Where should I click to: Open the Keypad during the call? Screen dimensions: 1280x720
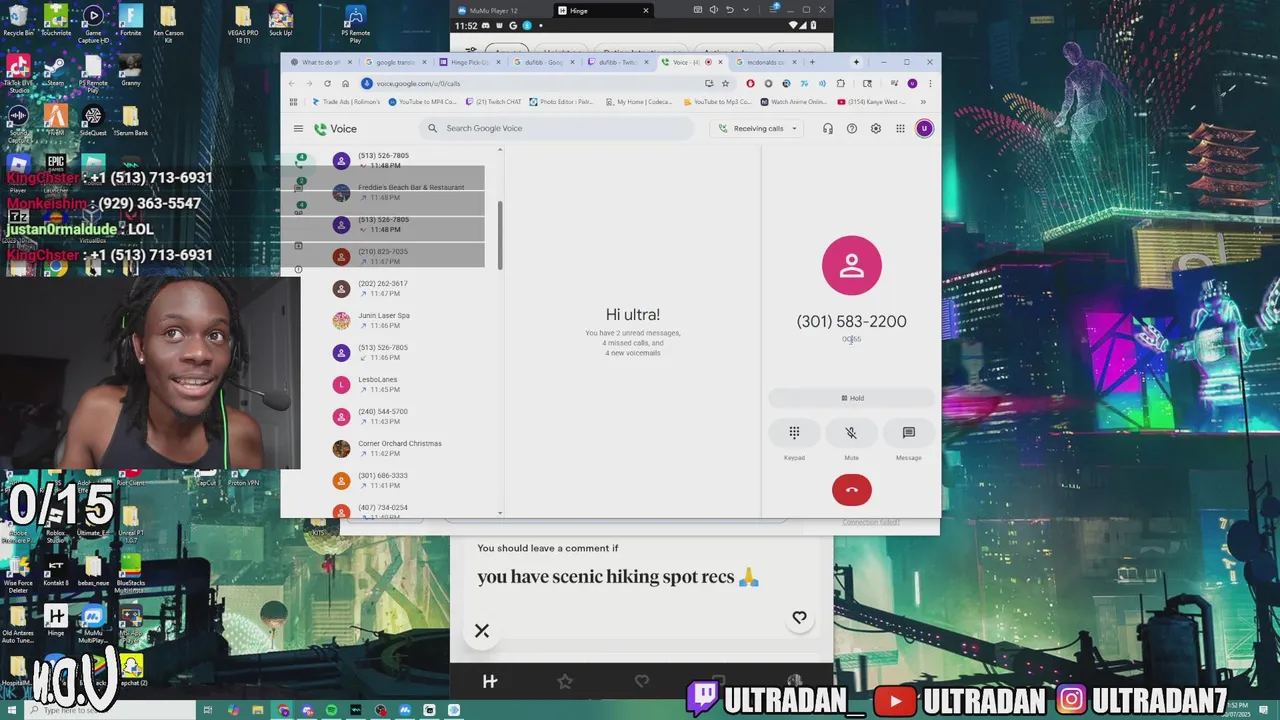tap(794, 433)
